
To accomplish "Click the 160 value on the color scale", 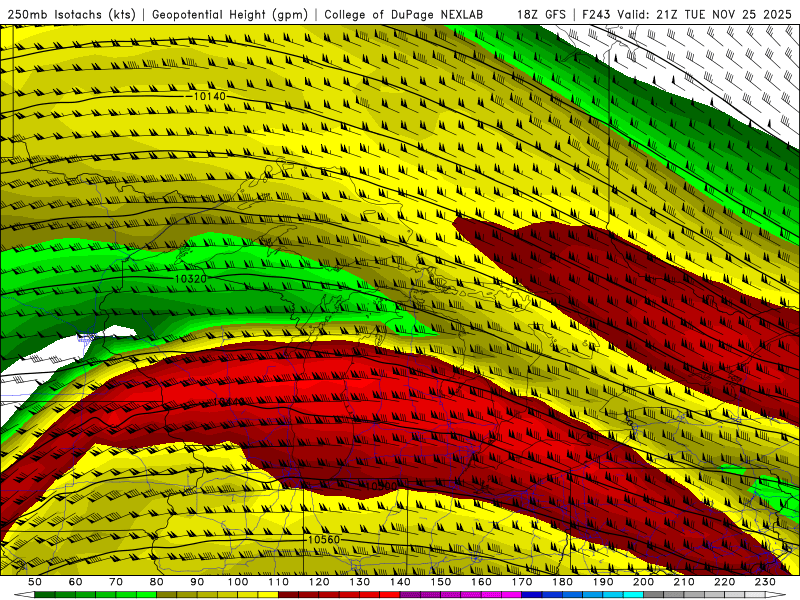I will pos(482,582).
